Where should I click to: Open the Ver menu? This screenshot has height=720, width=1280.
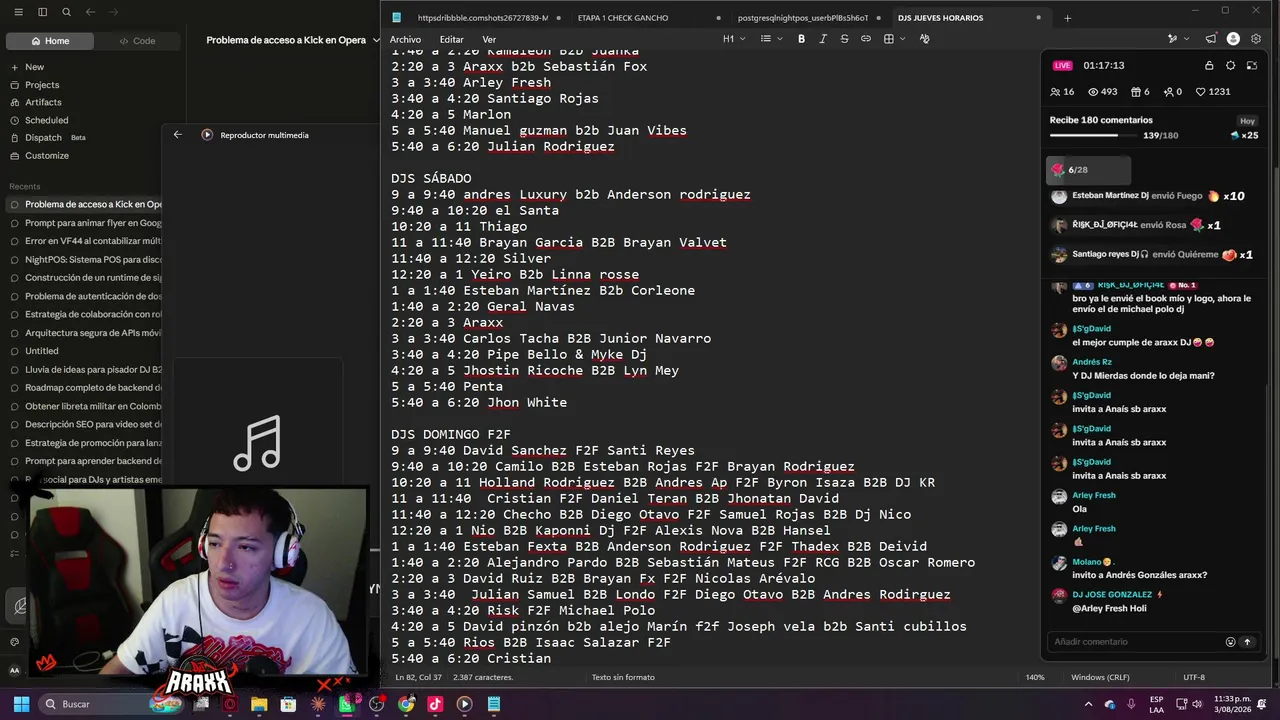point(489,39)
